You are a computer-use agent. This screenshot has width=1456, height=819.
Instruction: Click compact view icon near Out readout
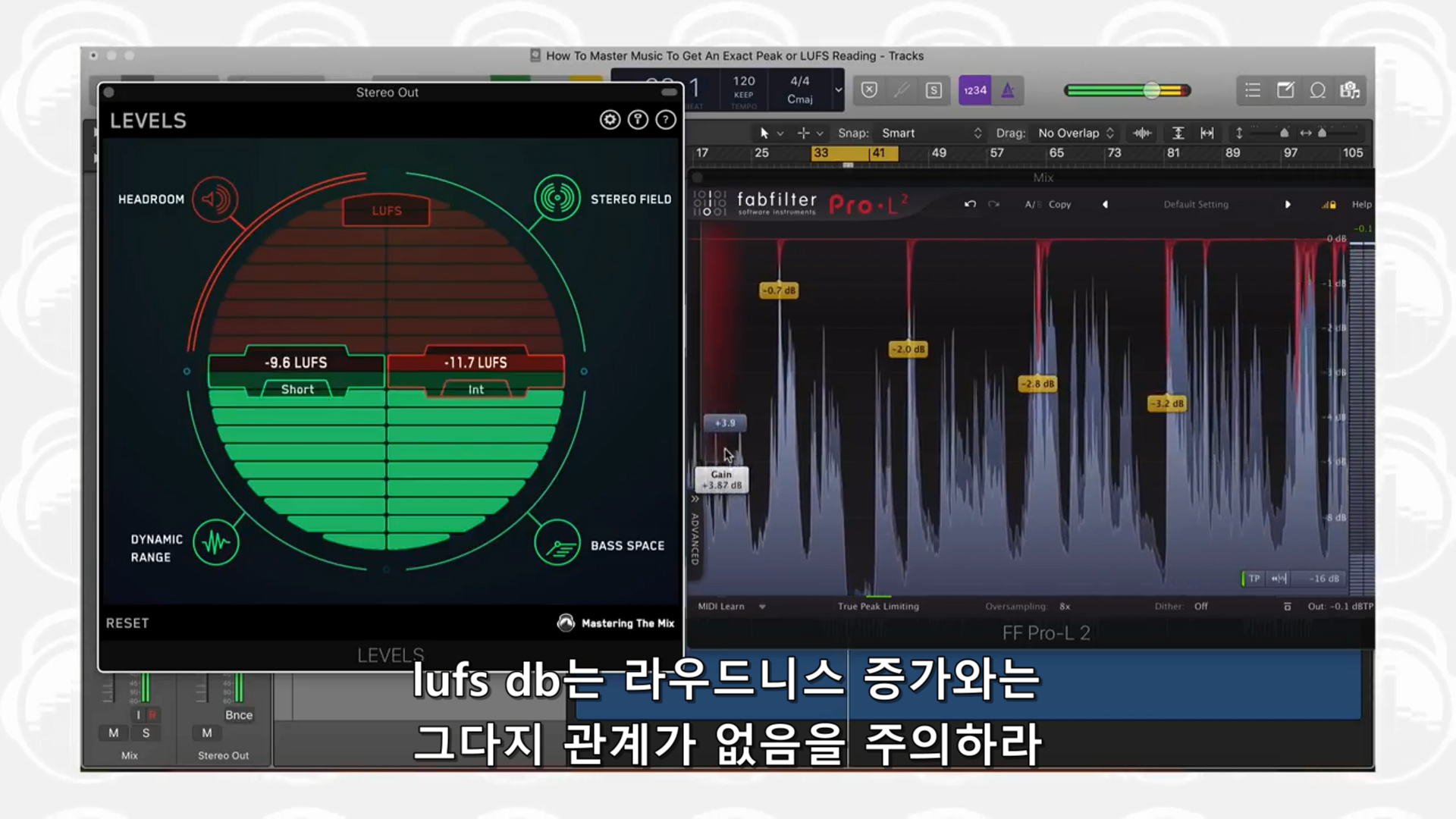pyautogui.click(x=1287, y=606)
